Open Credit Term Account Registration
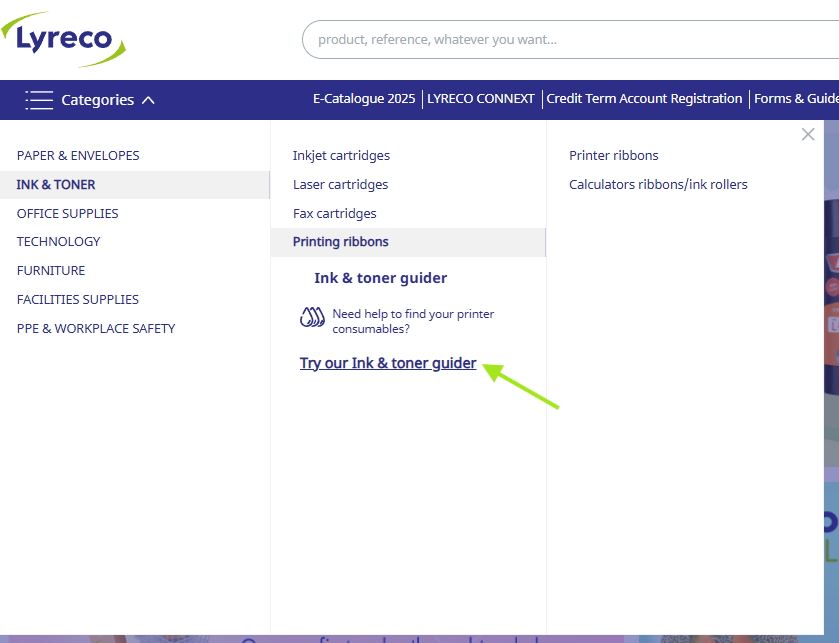Screen dimensions: 839x643 (644, 99)
